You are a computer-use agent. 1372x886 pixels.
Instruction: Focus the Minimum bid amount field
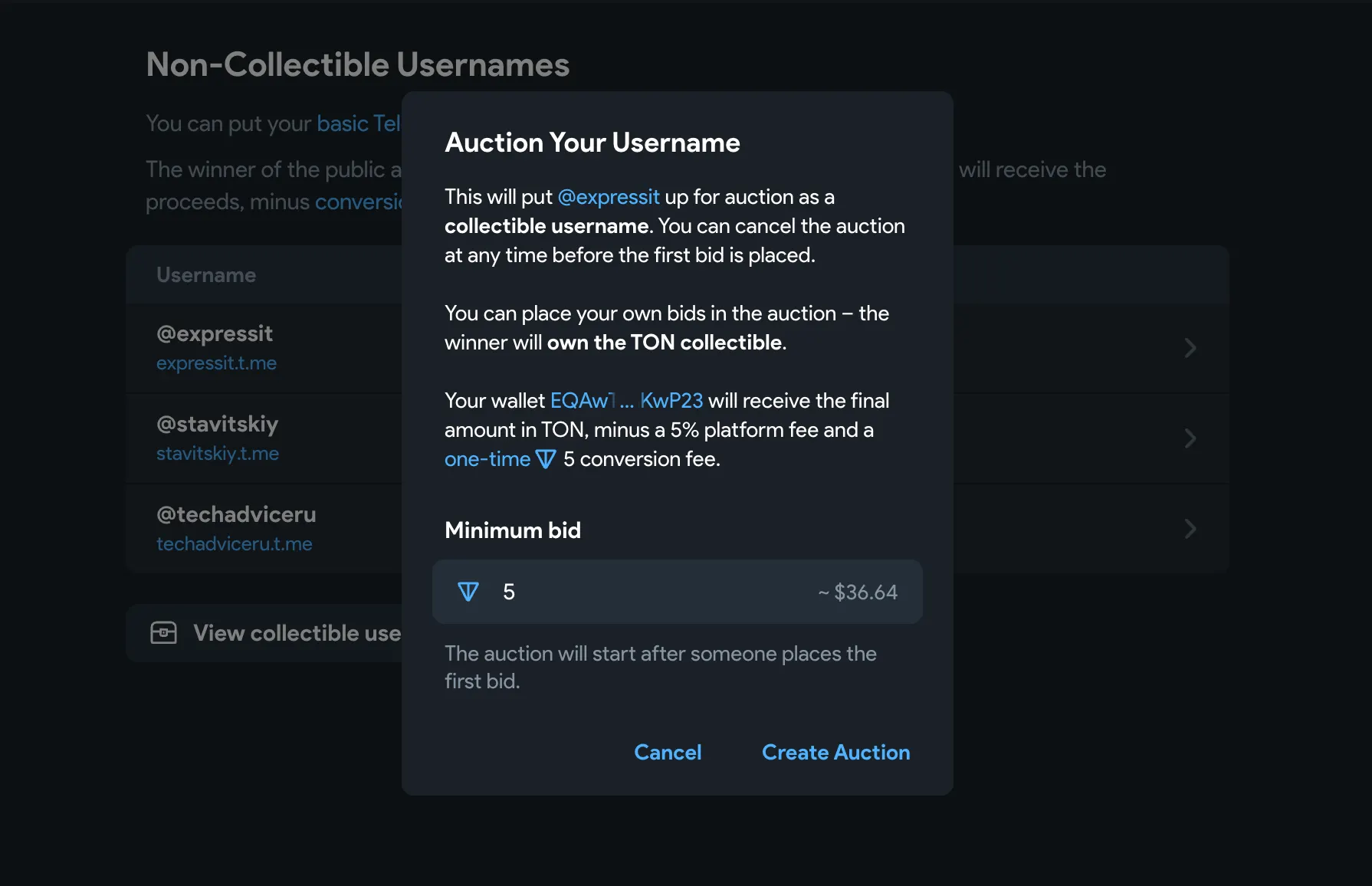pyautogui.click(x=652, y=592)
